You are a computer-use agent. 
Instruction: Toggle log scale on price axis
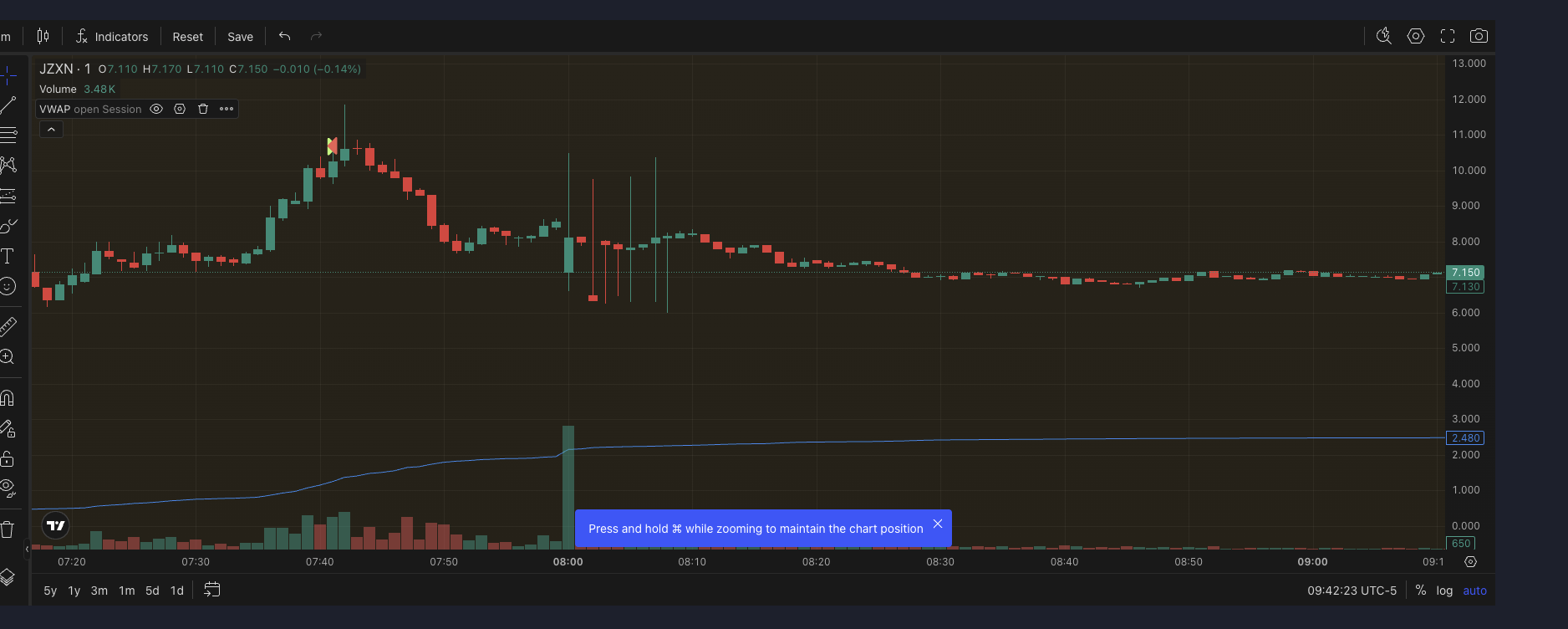[1444, 591]
